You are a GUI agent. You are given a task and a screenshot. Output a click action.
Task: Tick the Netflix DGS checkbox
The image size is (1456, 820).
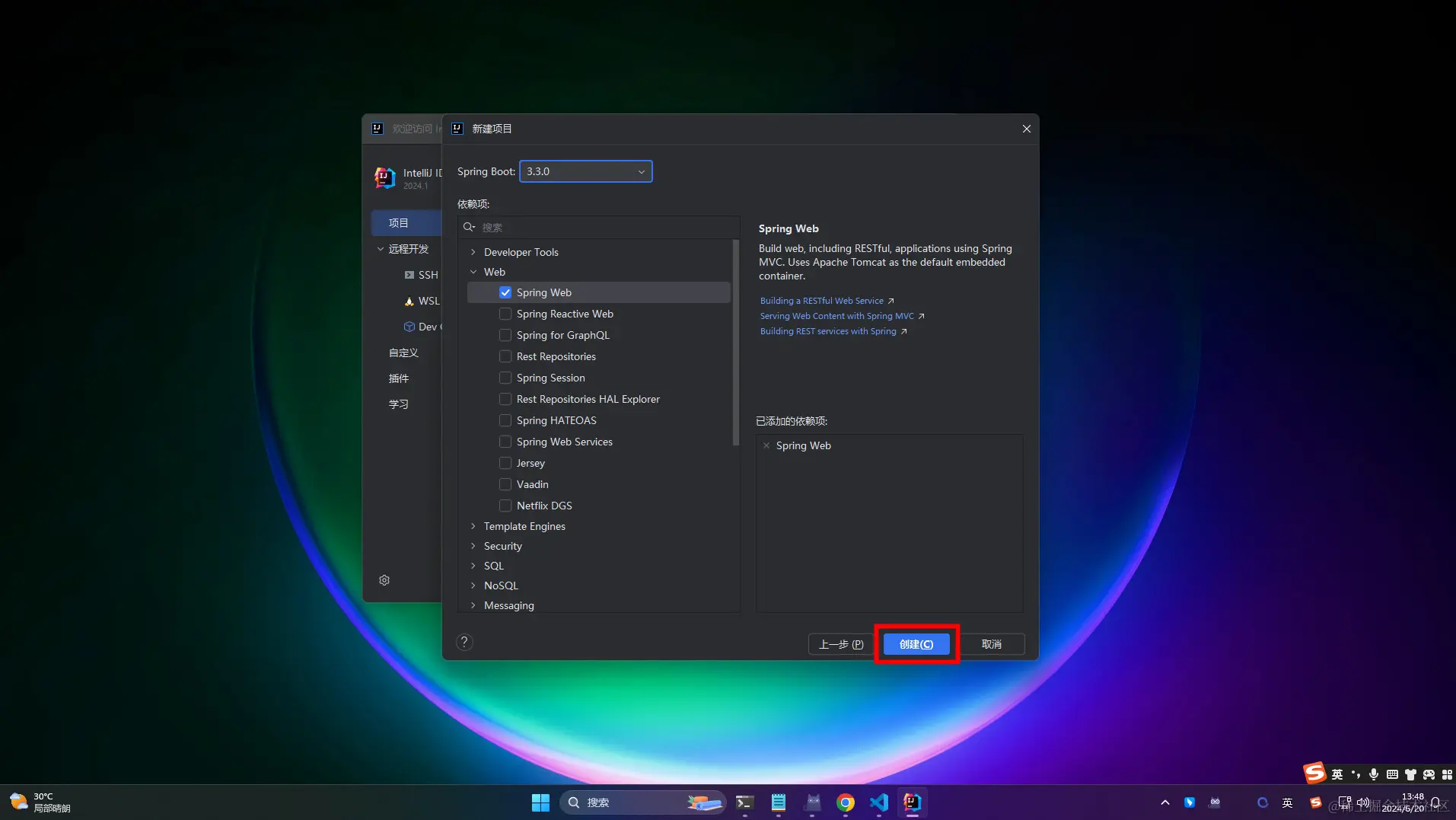[505, 506]
